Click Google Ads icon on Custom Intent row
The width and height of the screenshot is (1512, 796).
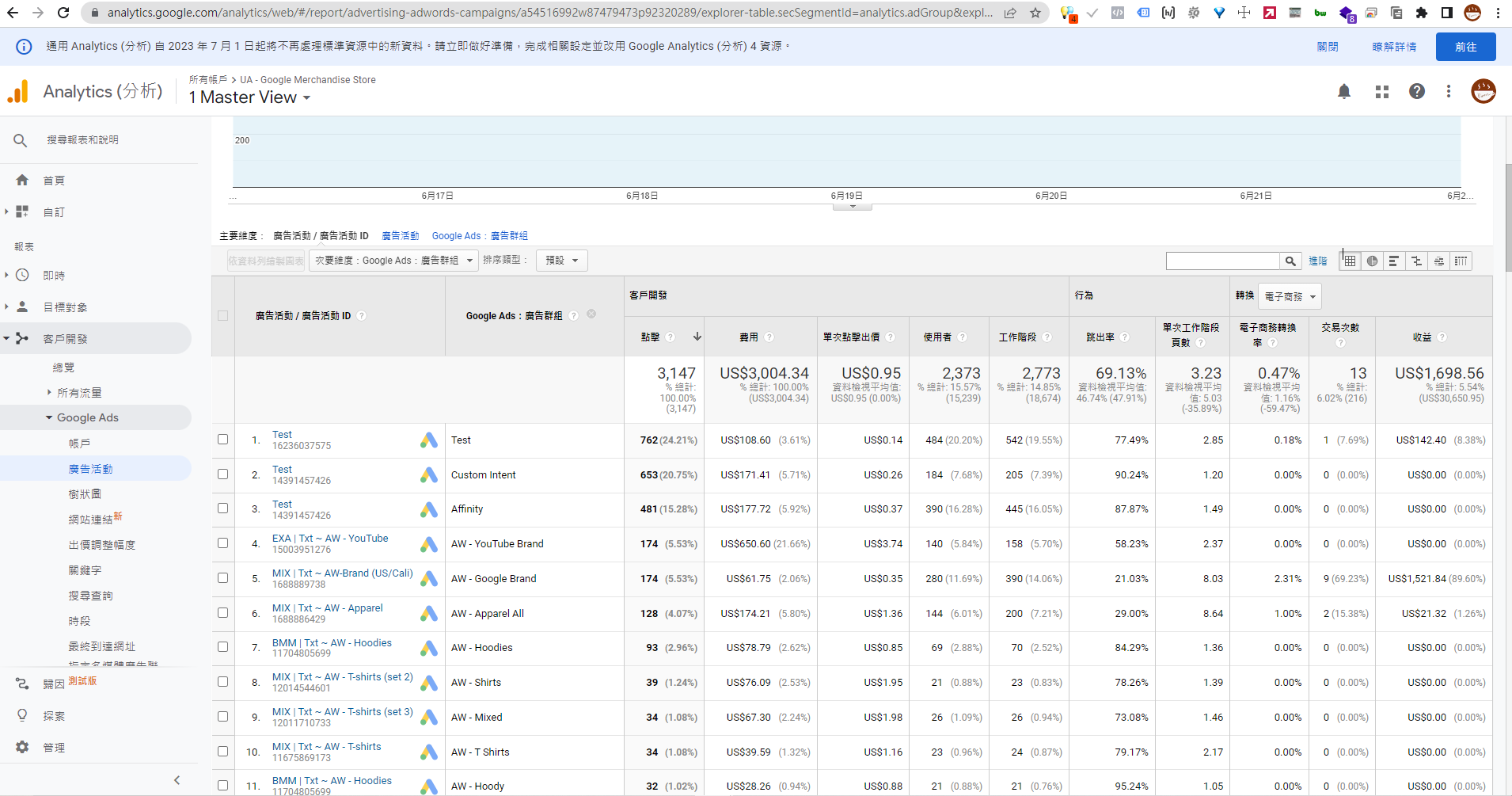[x=429, y=474]
